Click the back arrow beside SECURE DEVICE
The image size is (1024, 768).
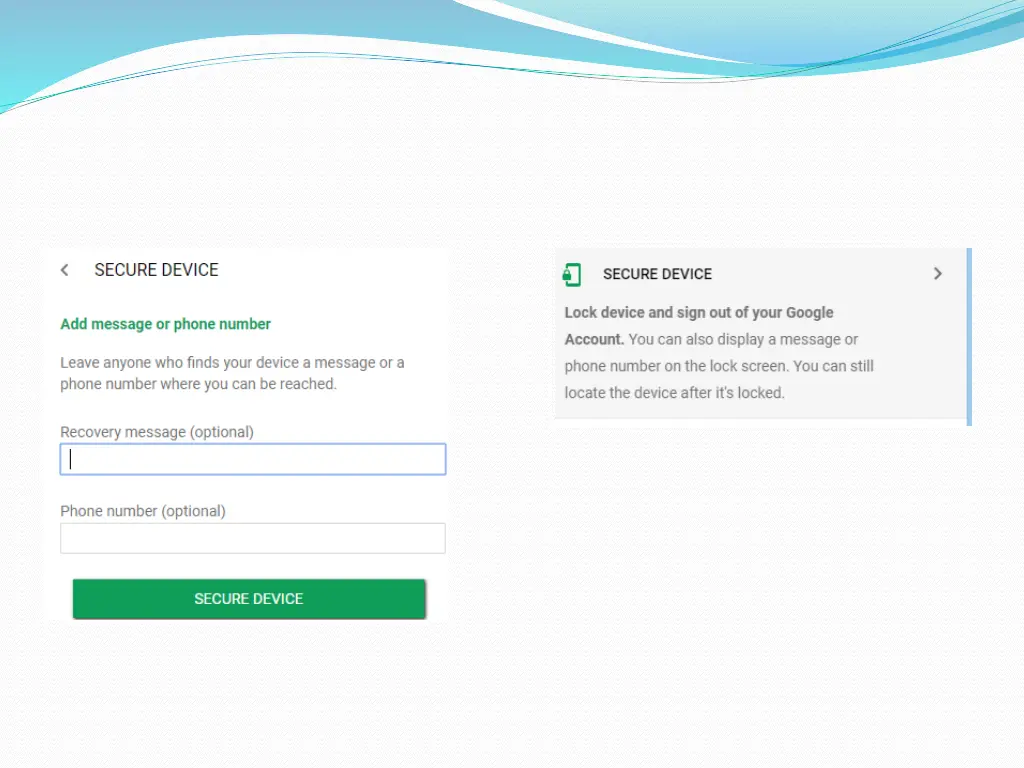click(65, 270)
